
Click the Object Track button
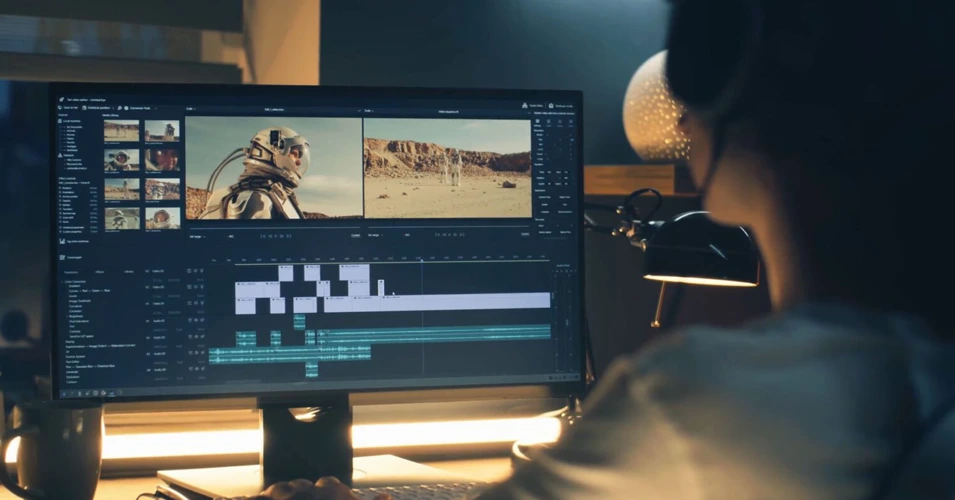tap(565, 197)
